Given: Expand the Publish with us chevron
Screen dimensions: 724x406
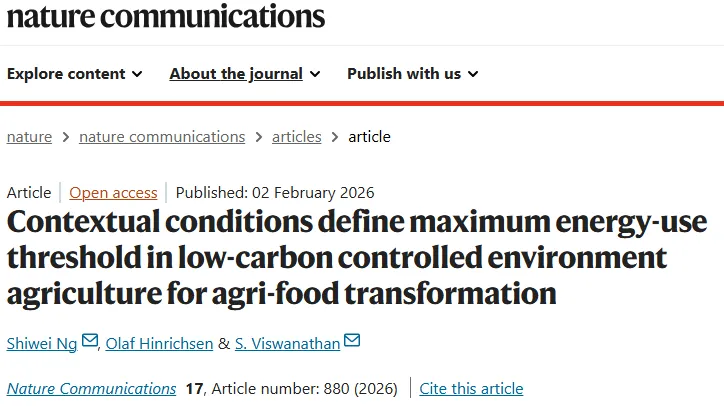Looking at the screenshot, I should click(473, 74).
